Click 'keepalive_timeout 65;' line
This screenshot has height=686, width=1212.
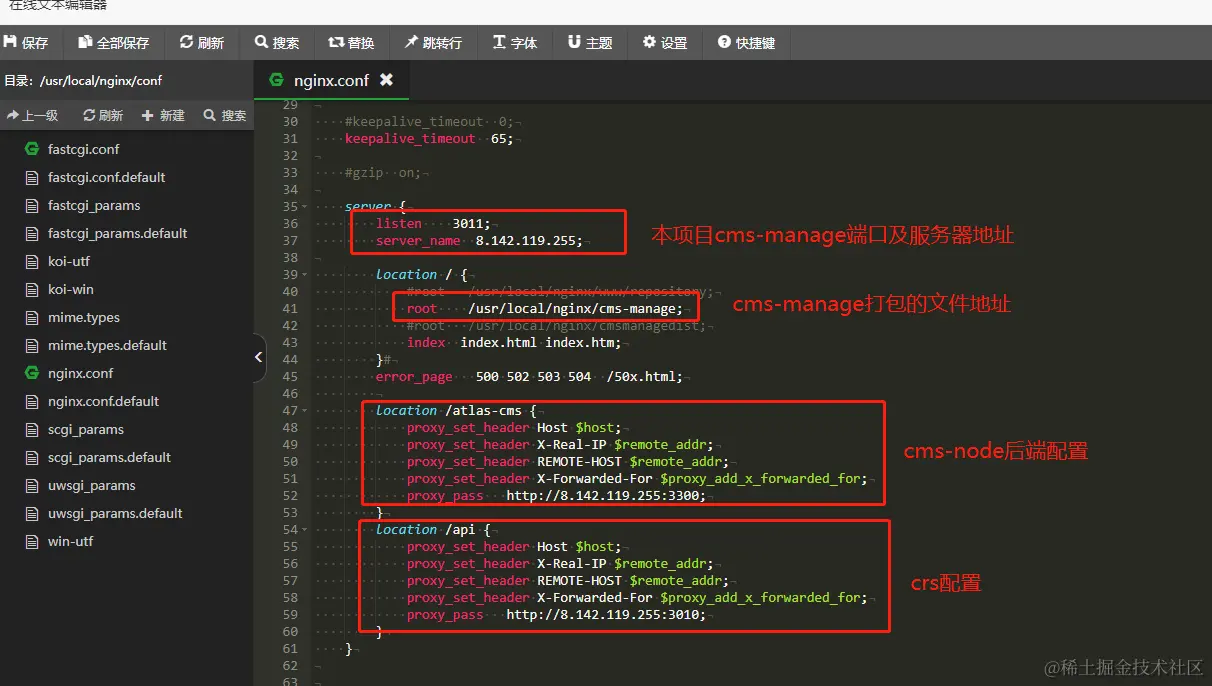pos(429,138)
